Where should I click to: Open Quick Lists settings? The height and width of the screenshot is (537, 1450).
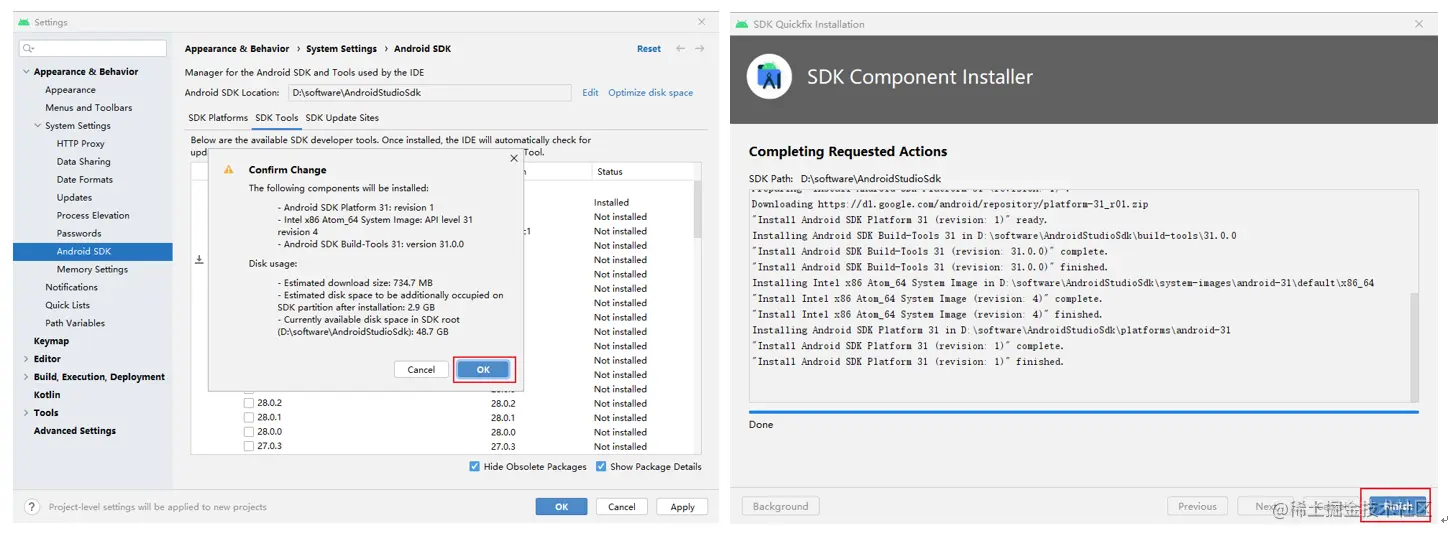[x=67, y=305]
